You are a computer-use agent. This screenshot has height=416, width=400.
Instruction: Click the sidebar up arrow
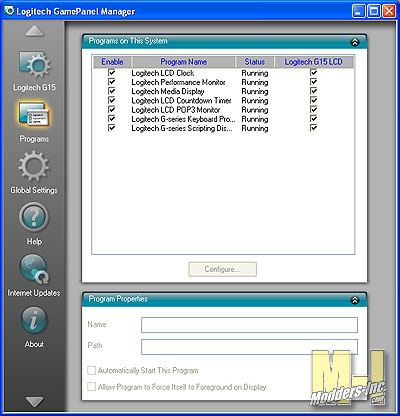click(x=35, y=31)
